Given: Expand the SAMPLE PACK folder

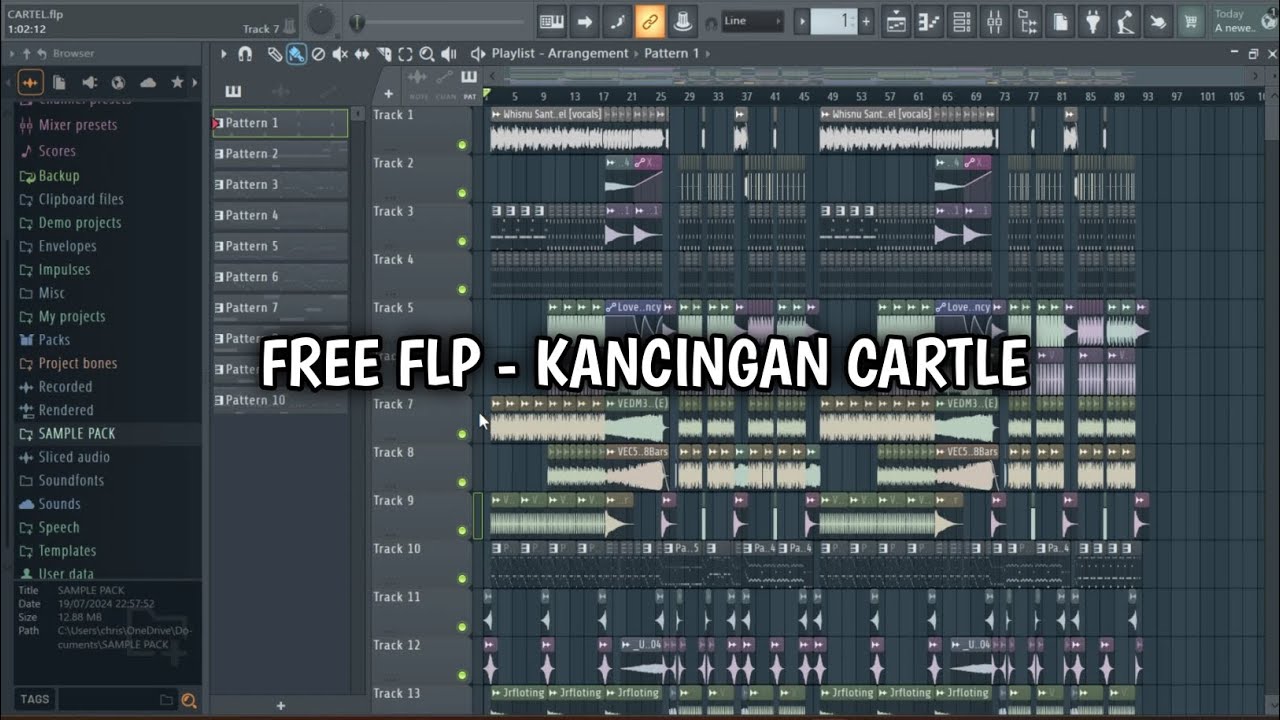Looking at the screenshot, I should [x=76, y=433].
